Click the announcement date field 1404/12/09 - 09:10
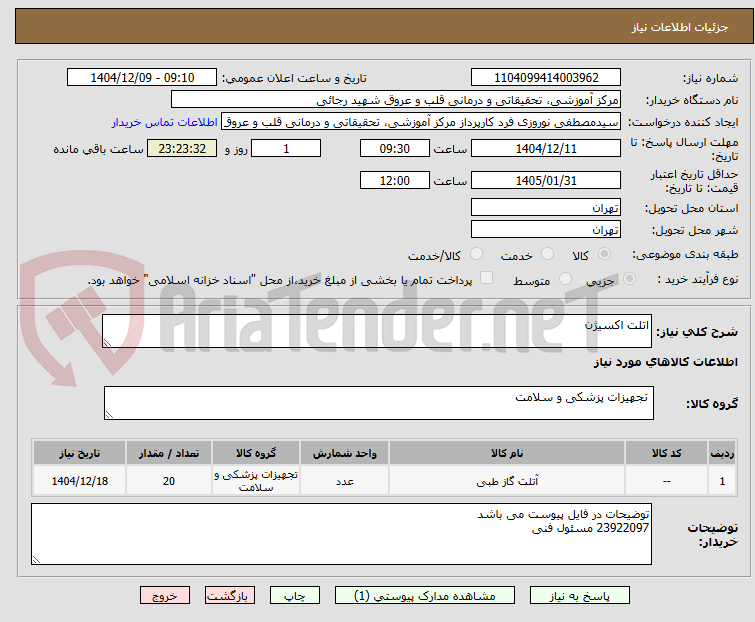Image resolution: width=755 pixels, height=622 pixels. pos(142,78)
